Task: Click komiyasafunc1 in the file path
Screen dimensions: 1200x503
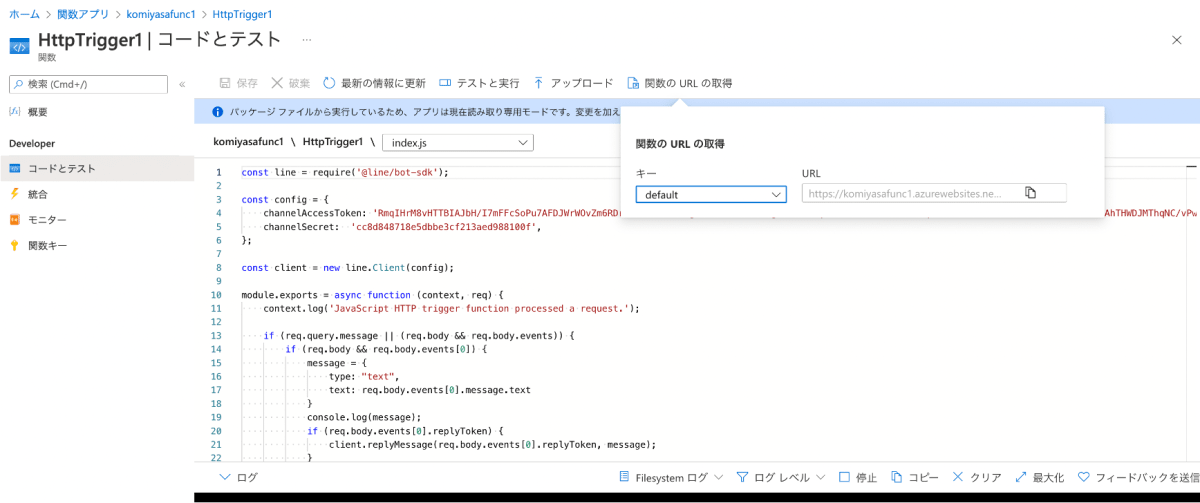Action: 248,142
